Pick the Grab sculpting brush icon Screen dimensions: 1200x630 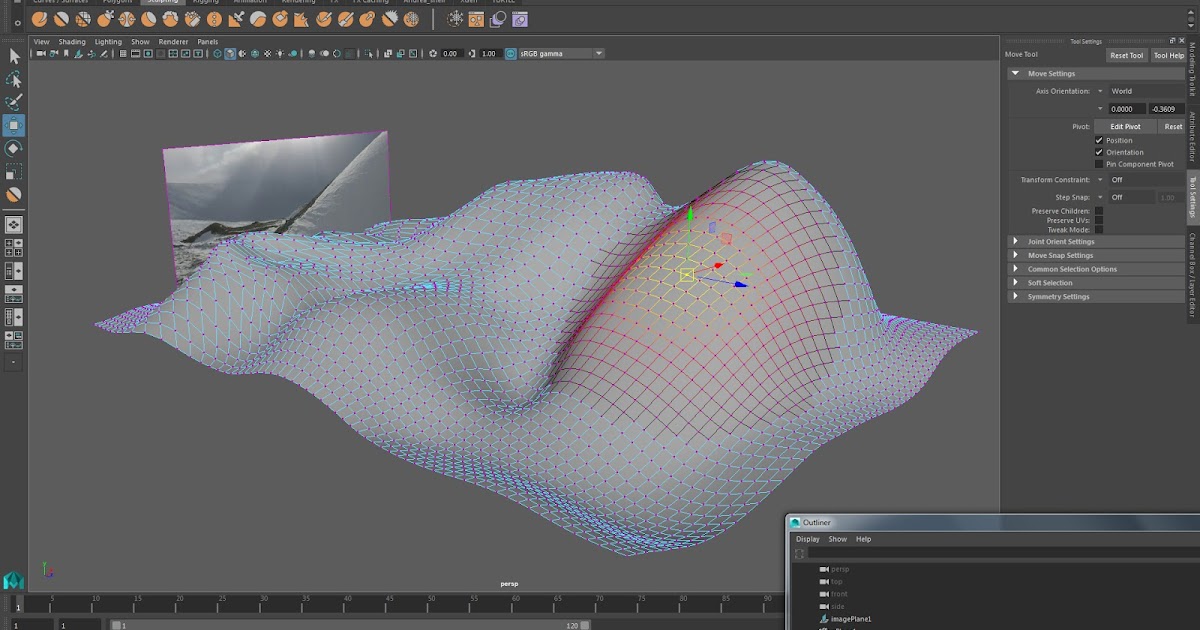[107, 18]
